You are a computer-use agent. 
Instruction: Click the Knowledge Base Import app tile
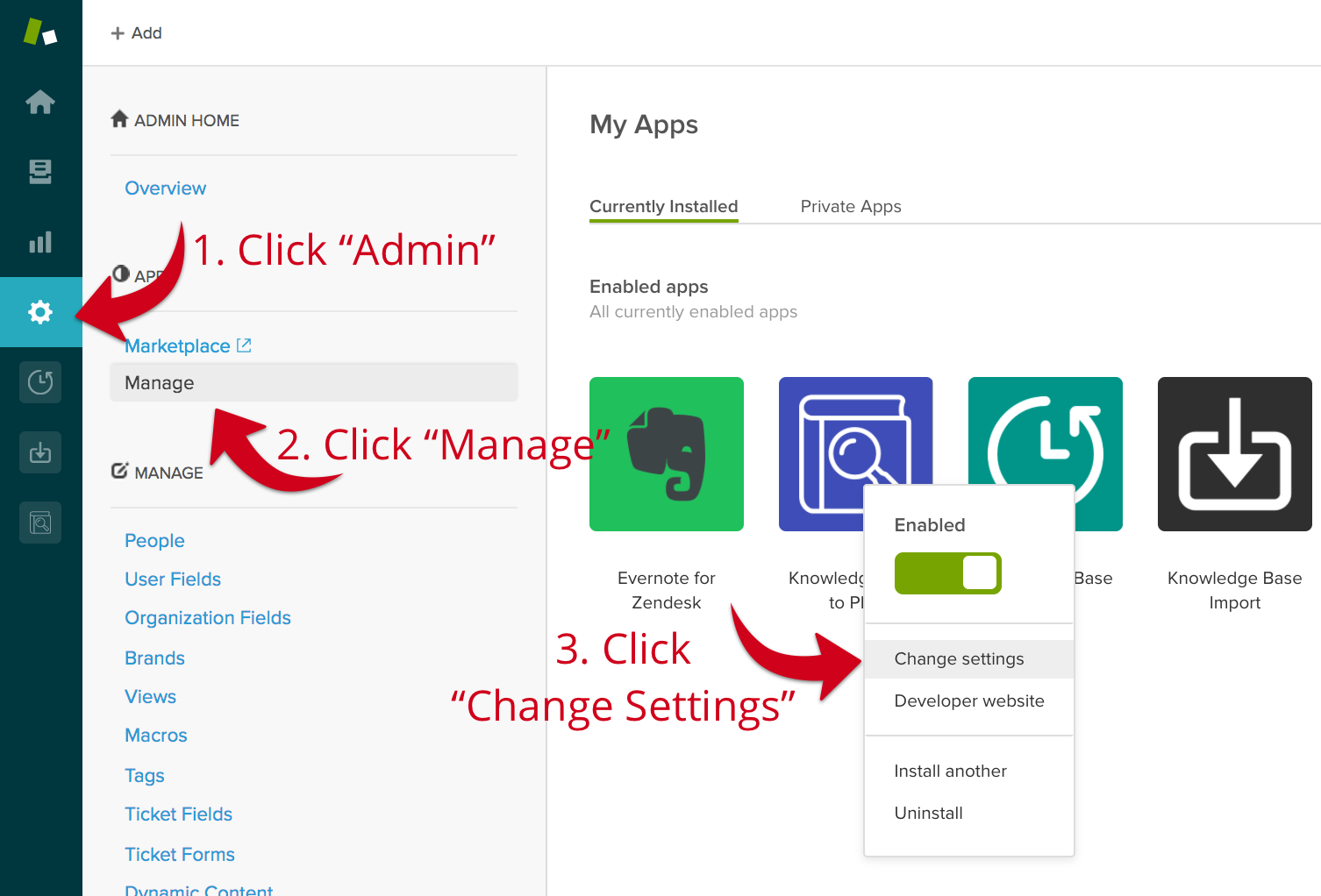pyautogui.click(x=1234, y=454)
